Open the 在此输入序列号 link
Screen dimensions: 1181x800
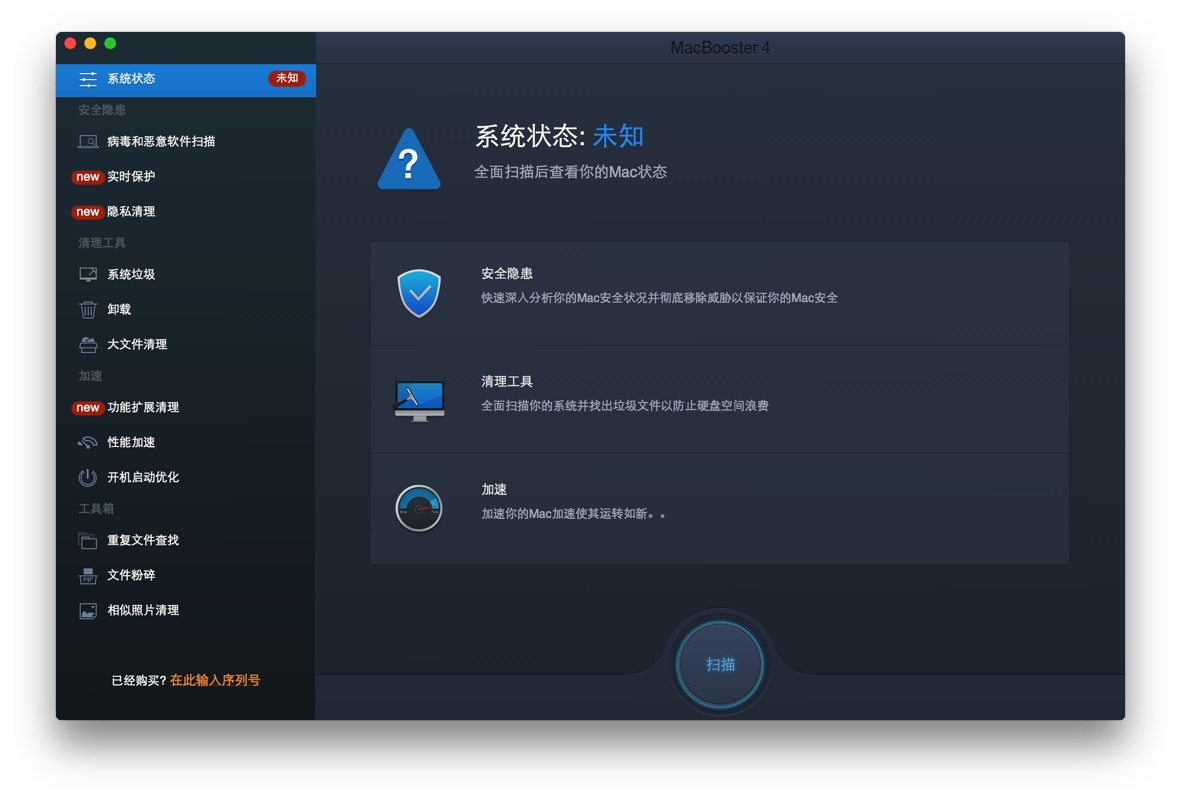[215, 680]
